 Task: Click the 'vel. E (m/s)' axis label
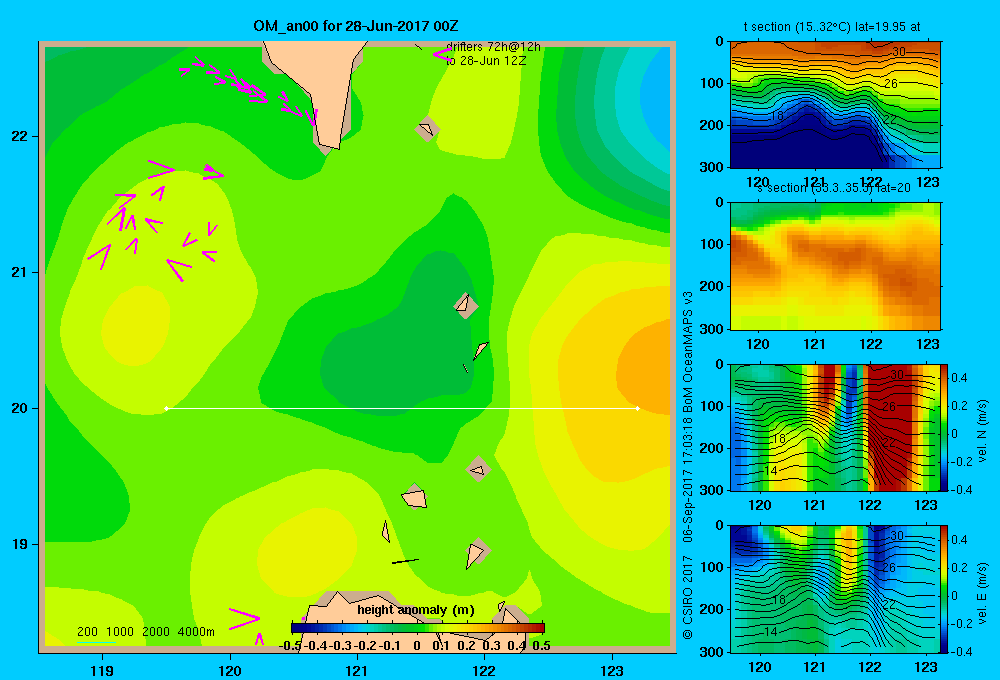982,593
